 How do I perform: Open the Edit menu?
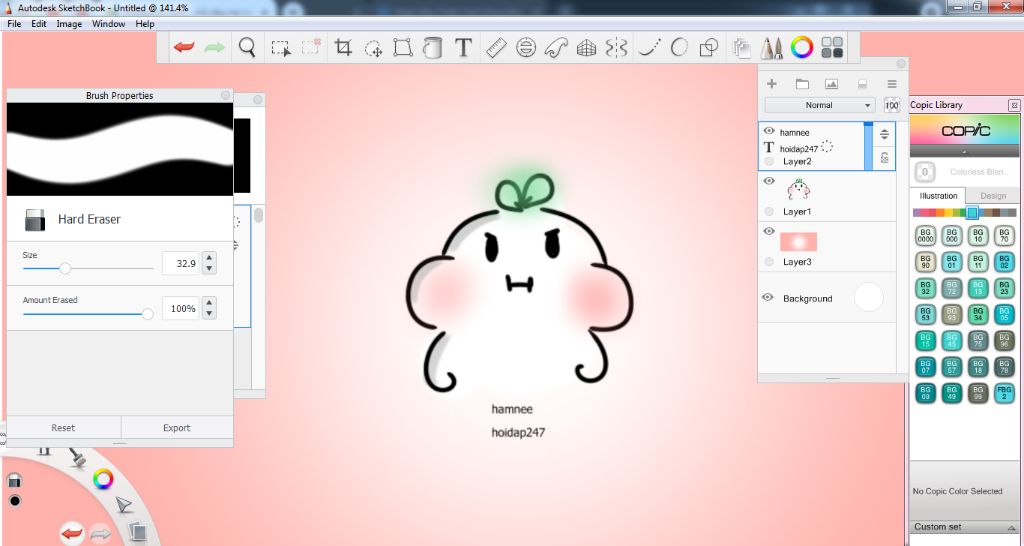tap(39, 24)
